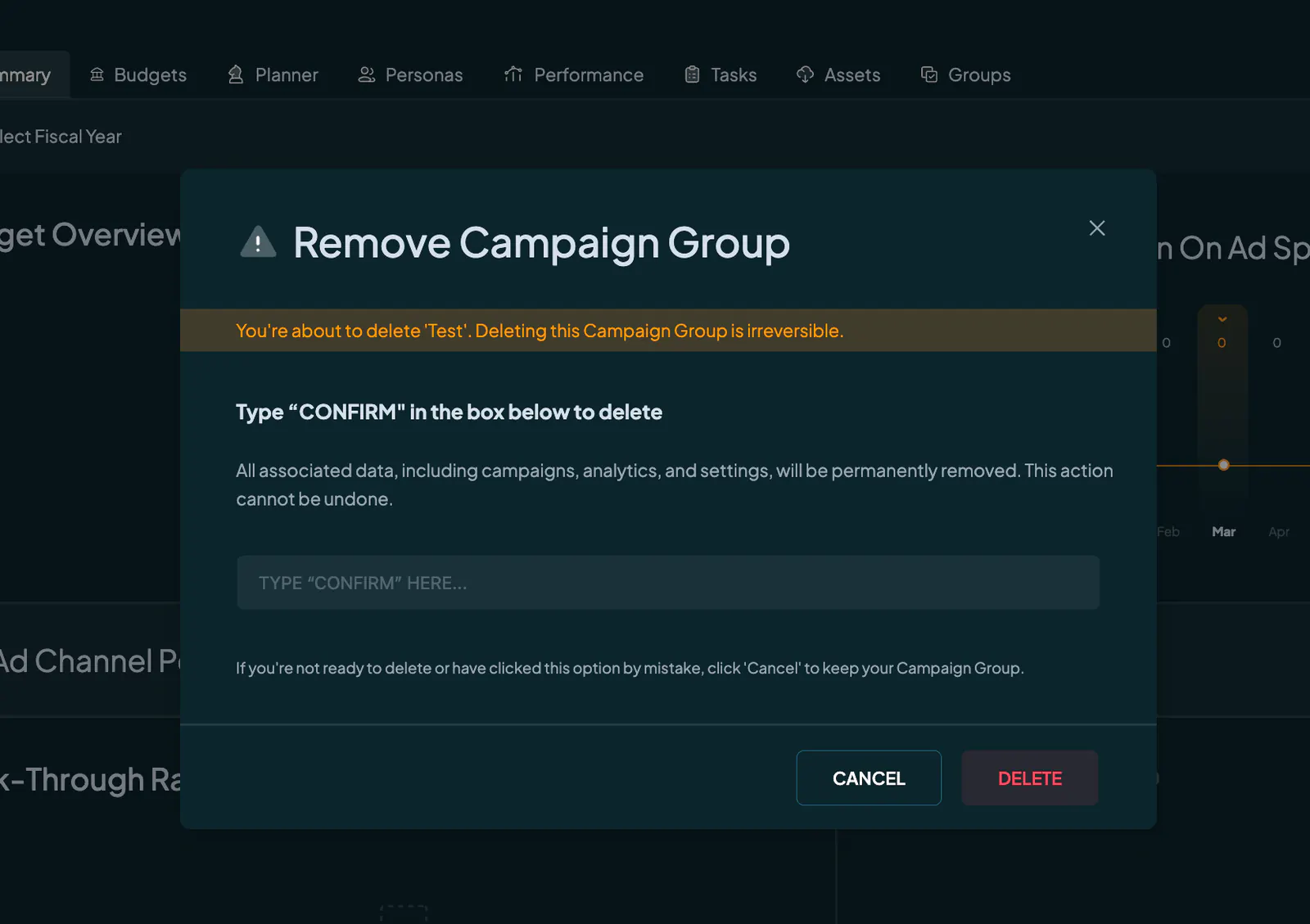Click the orange chevron above the Mar column

click(1222, 319)
